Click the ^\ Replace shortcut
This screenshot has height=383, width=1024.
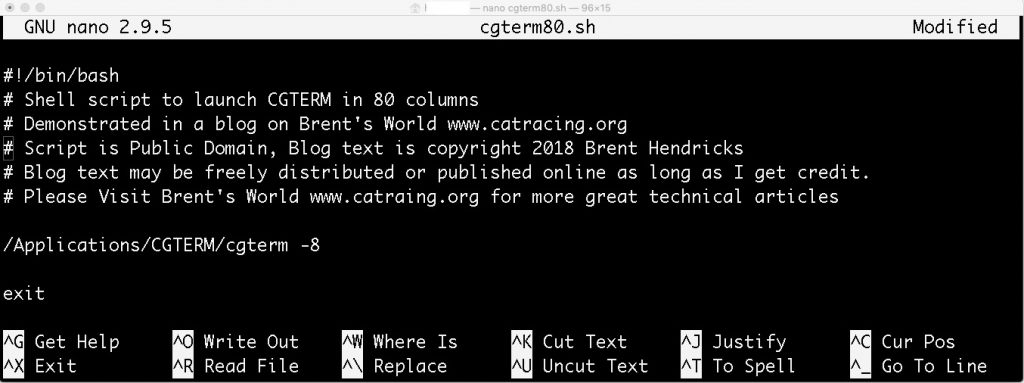[x=394, y=366]
